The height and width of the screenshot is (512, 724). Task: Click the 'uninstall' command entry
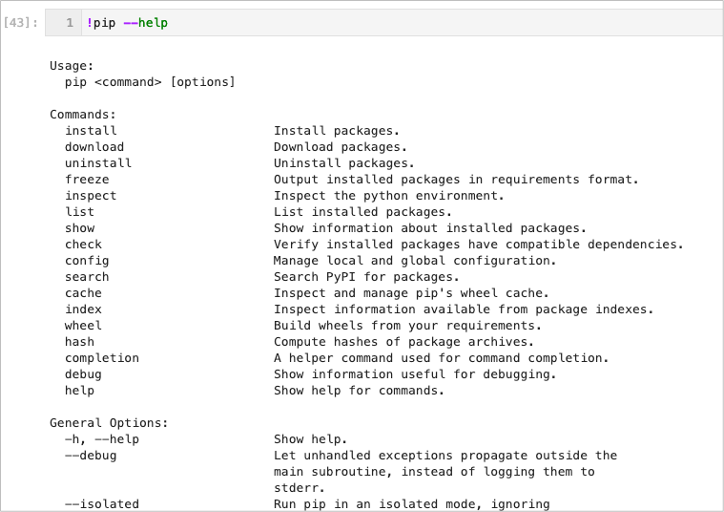98,163
